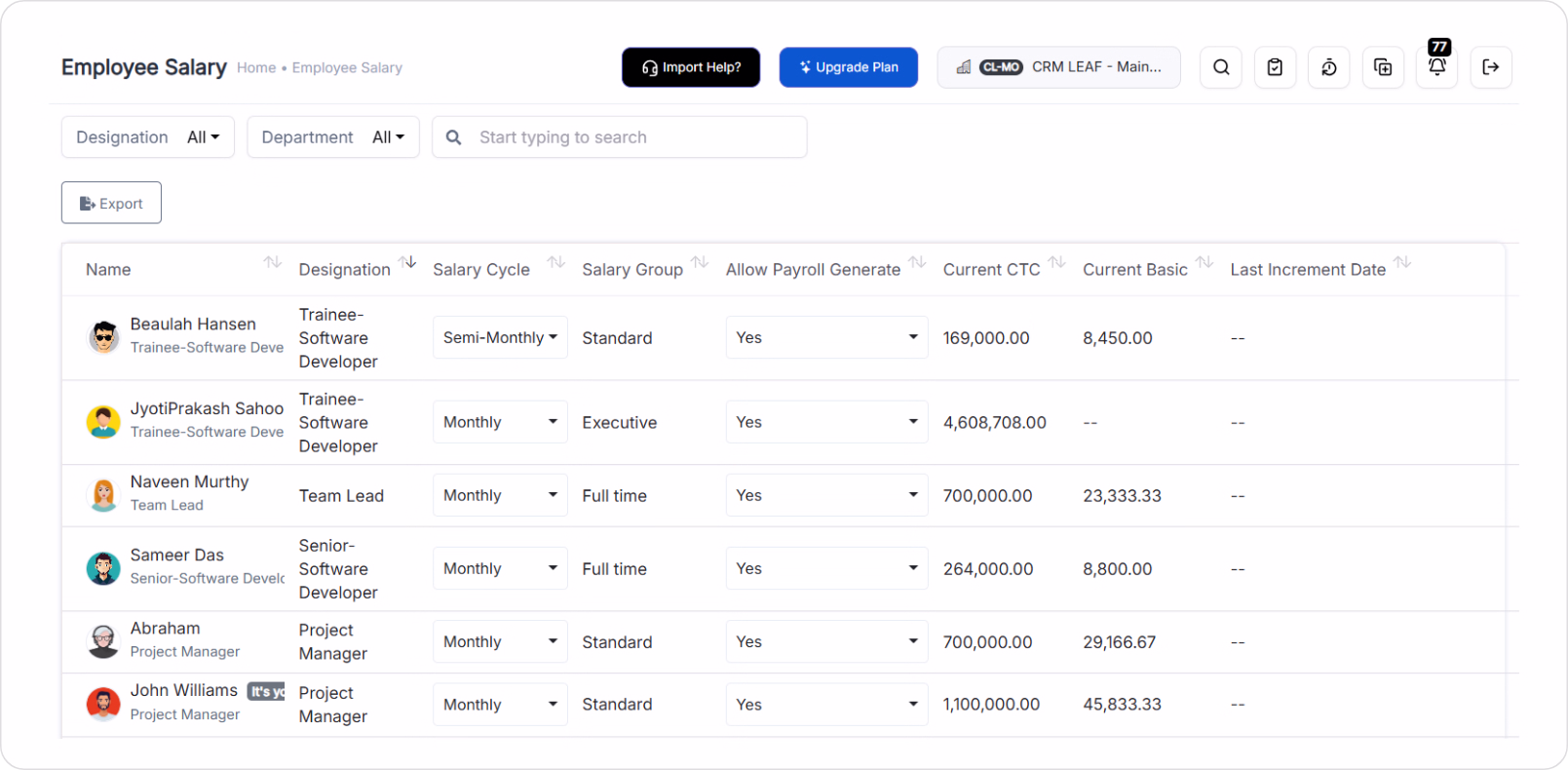The width and height of the screenshot is (1568, 770).
Task: Click basic value 23,333.33
Action: click(x=1122, y=496)
